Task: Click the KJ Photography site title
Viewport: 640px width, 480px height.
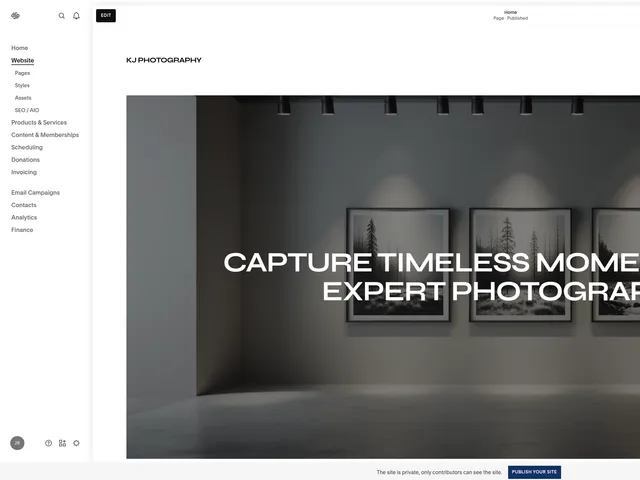Action: (163, 60)
